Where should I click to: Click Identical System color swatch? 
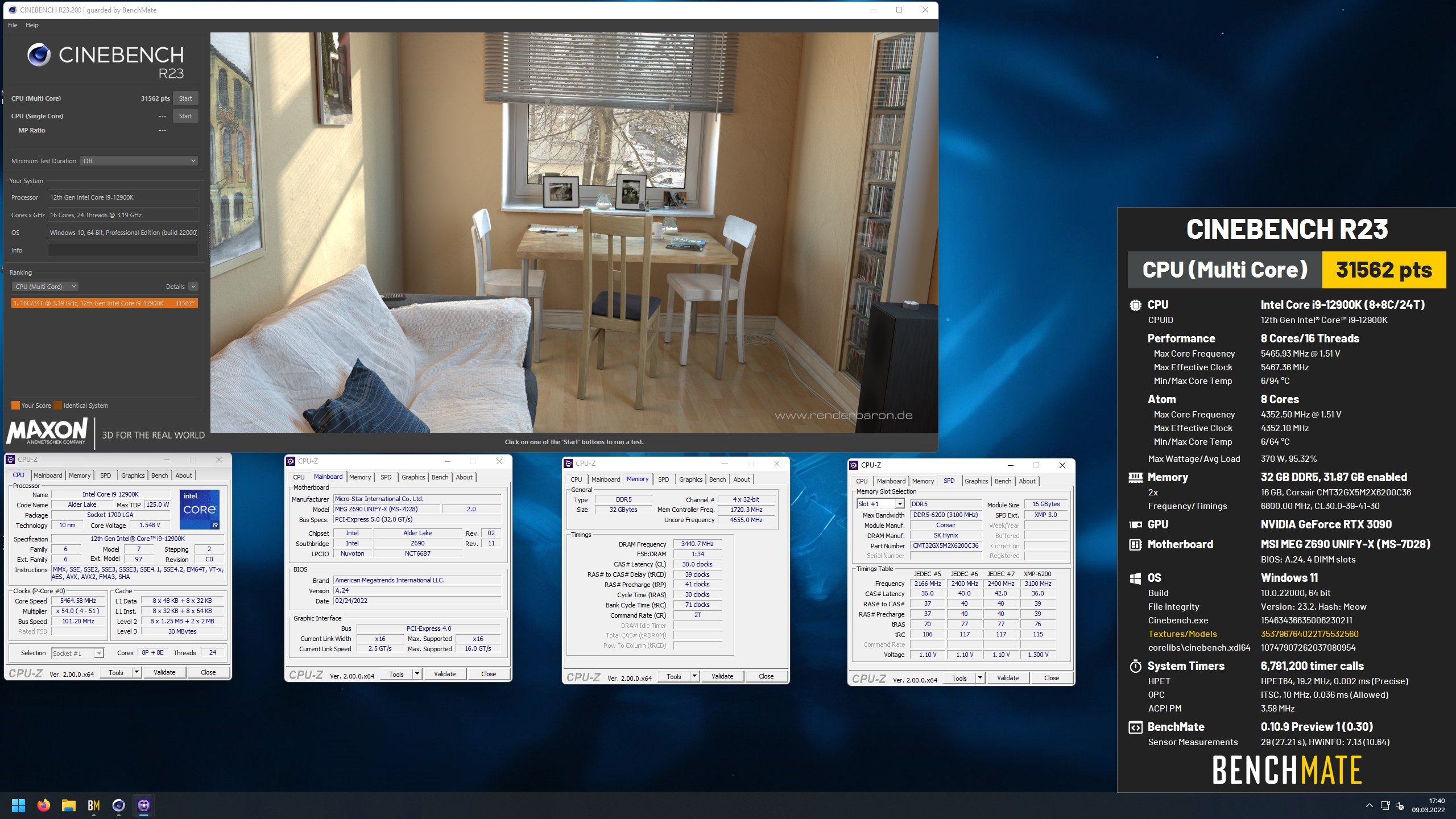(57, 406)
